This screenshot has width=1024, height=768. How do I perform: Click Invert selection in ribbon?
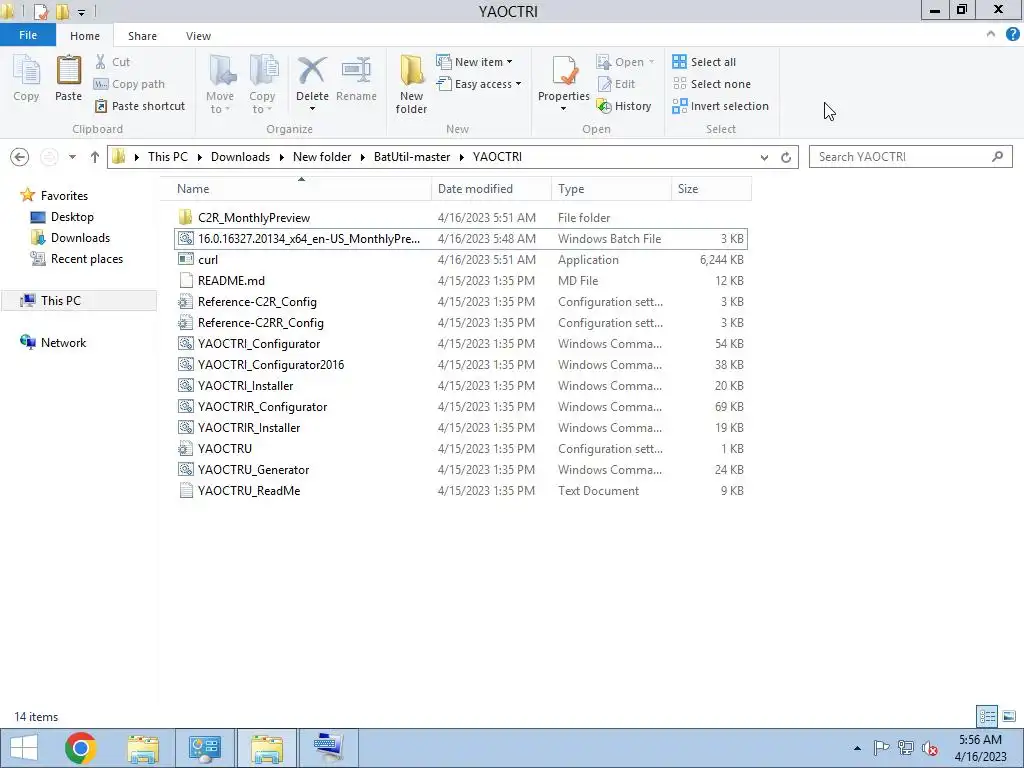point(720,106)
